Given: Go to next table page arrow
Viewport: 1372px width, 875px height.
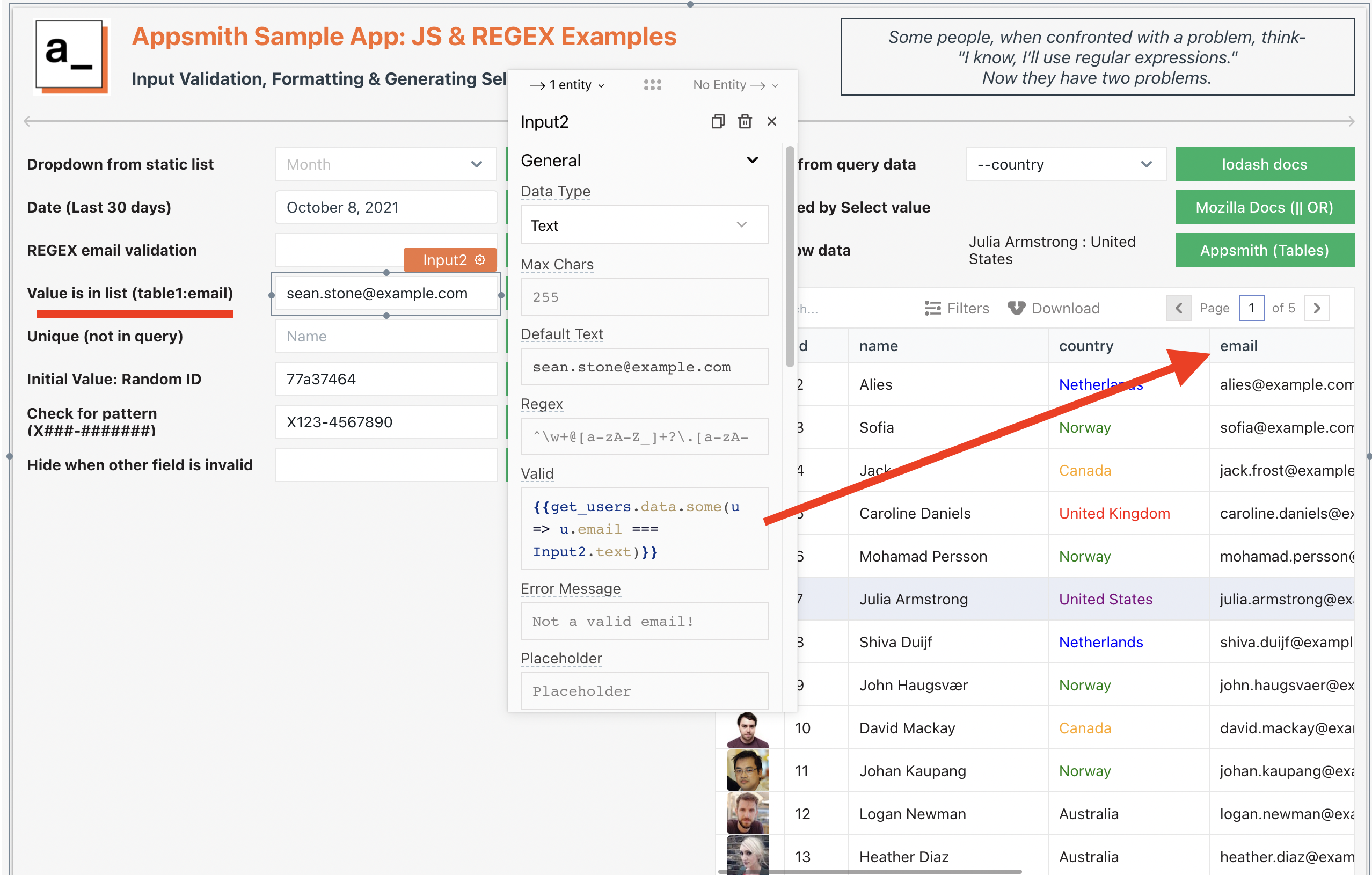Looking at the screenshot, I should click(x=1317, y=308).
